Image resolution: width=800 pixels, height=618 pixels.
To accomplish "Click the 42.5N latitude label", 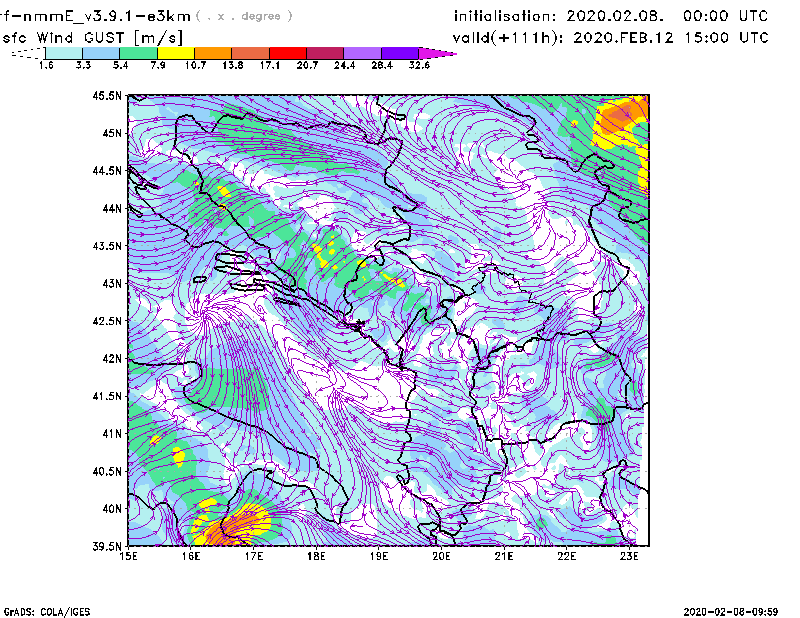I will pyautogui.click(x=107, y=321).
